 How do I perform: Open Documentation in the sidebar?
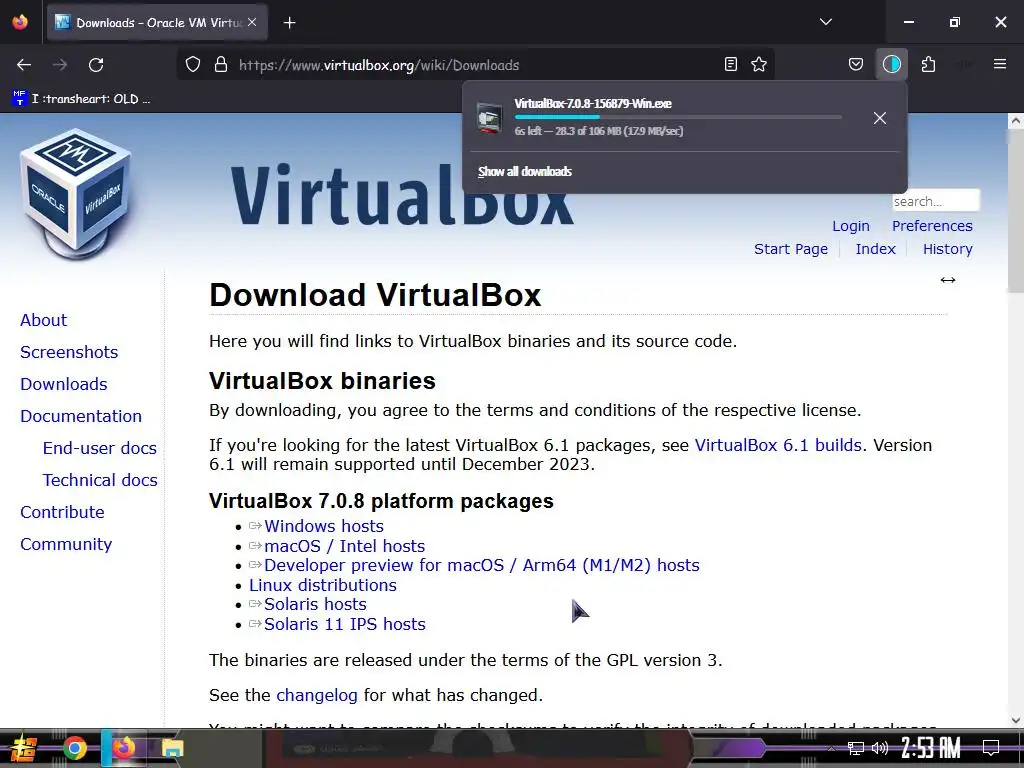click(80, 416)
